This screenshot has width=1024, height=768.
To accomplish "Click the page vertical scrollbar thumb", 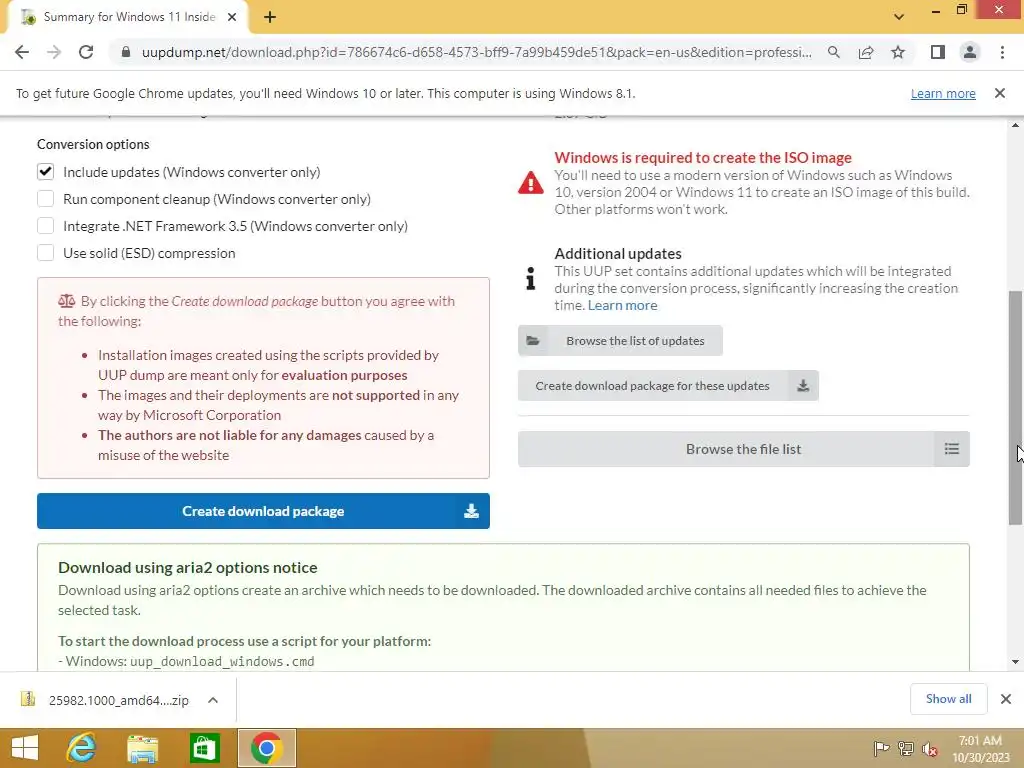I will click(1015, 408).
